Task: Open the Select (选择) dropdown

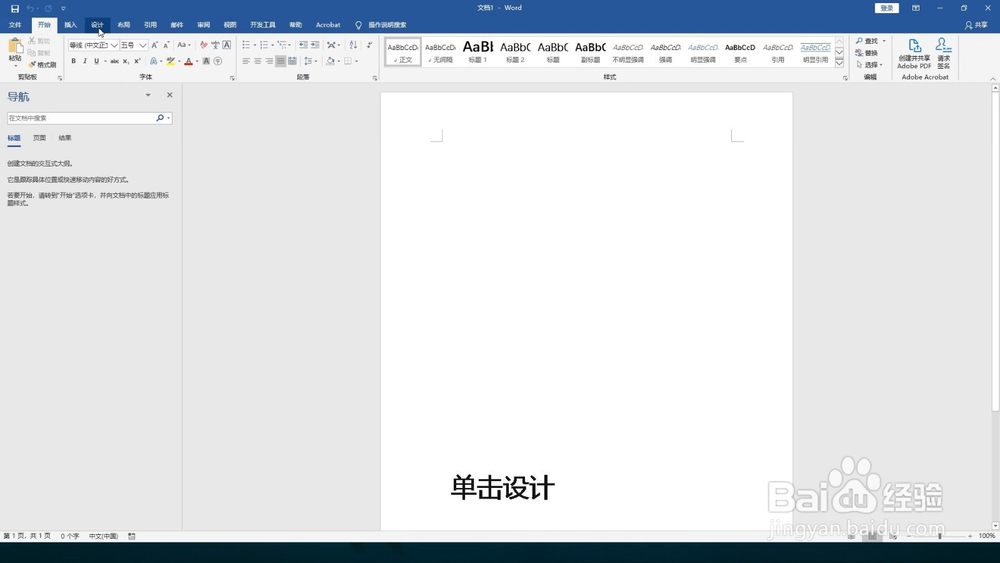Action: [869, 64]
